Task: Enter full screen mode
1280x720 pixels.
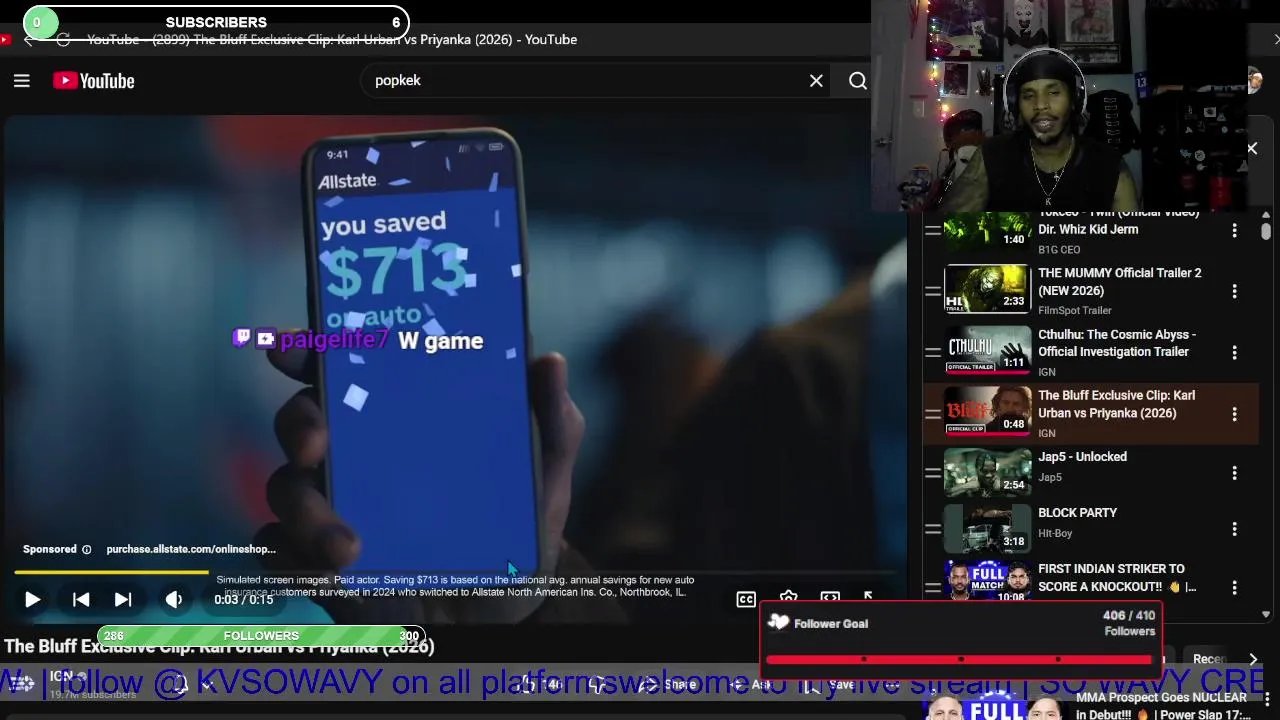Action: [869, 597]
